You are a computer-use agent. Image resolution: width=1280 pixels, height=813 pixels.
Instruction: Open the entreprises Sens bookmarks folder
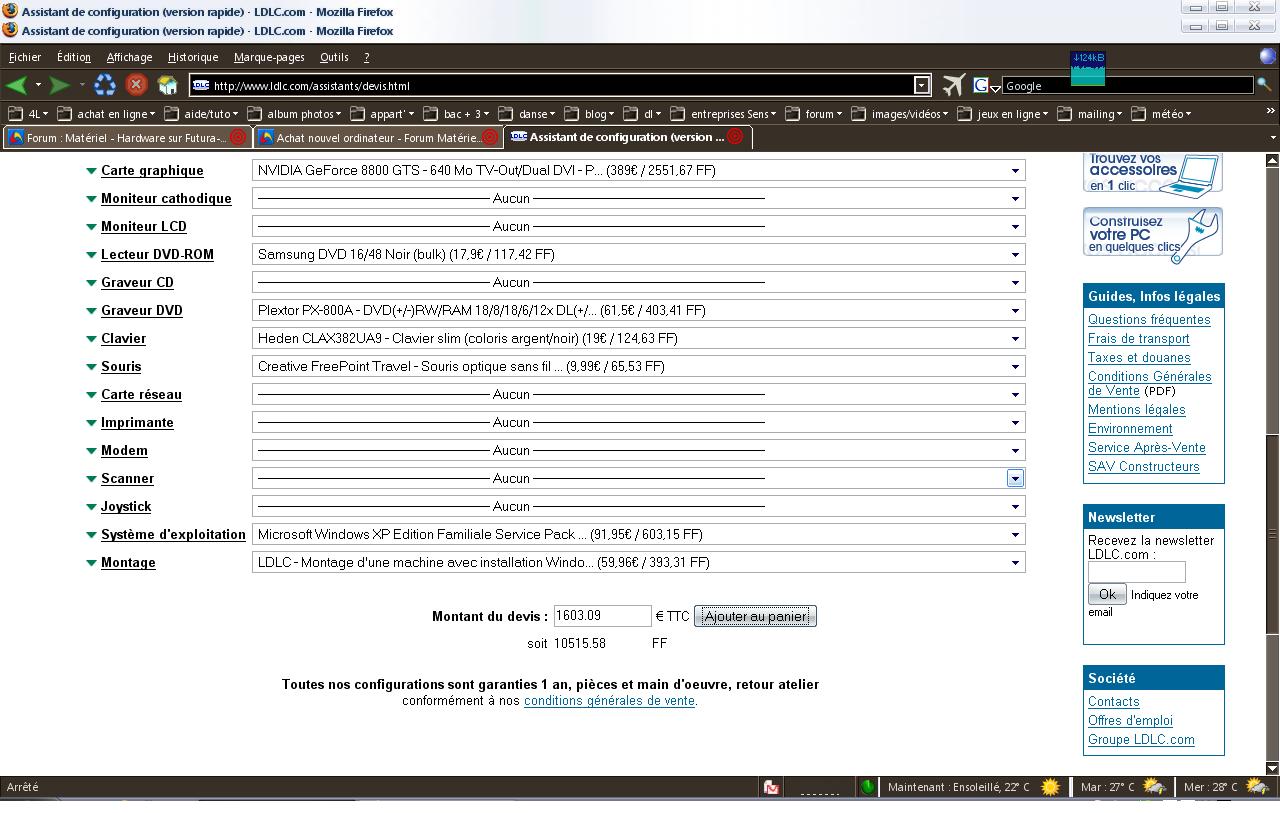click(x=723, y=114)
